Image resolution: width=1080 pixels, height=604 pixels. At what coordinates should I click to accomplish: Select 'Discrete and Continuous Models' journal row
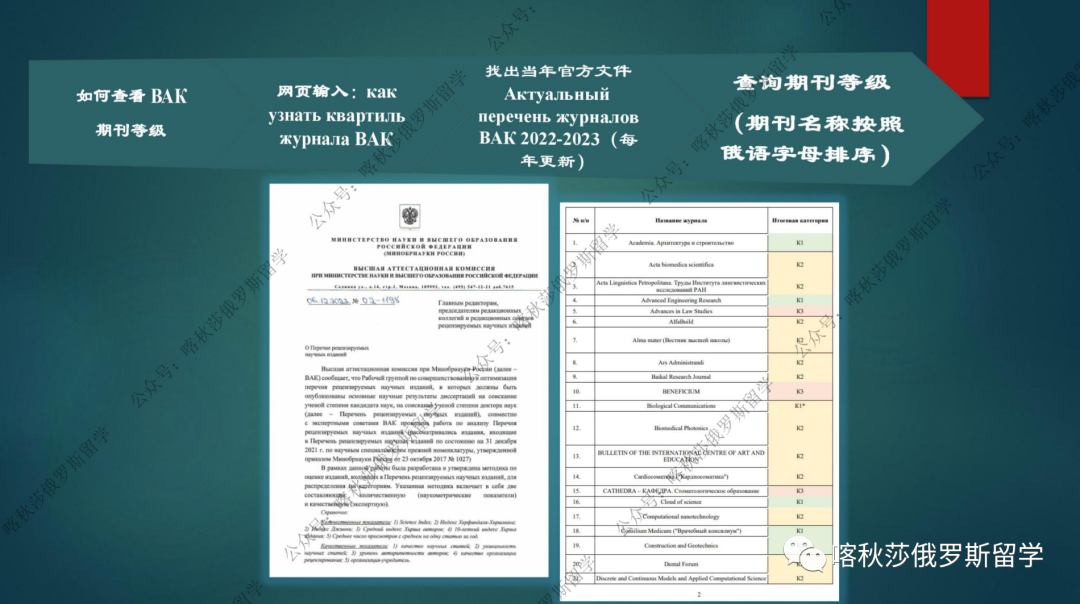699,579
